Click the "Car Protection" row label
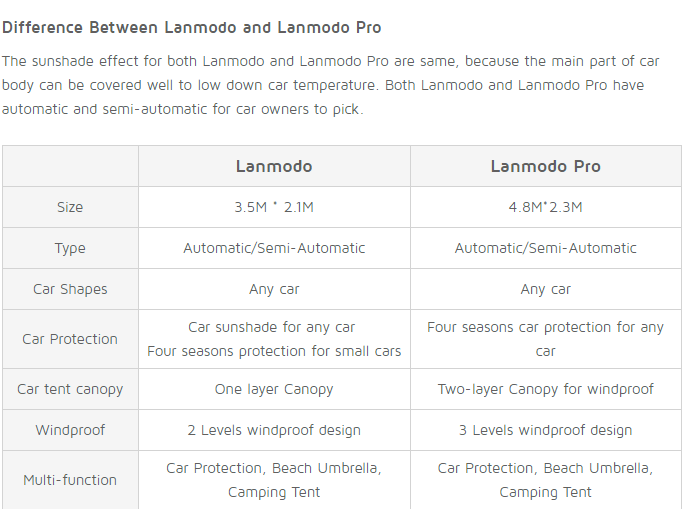 [x=70, y=339]
